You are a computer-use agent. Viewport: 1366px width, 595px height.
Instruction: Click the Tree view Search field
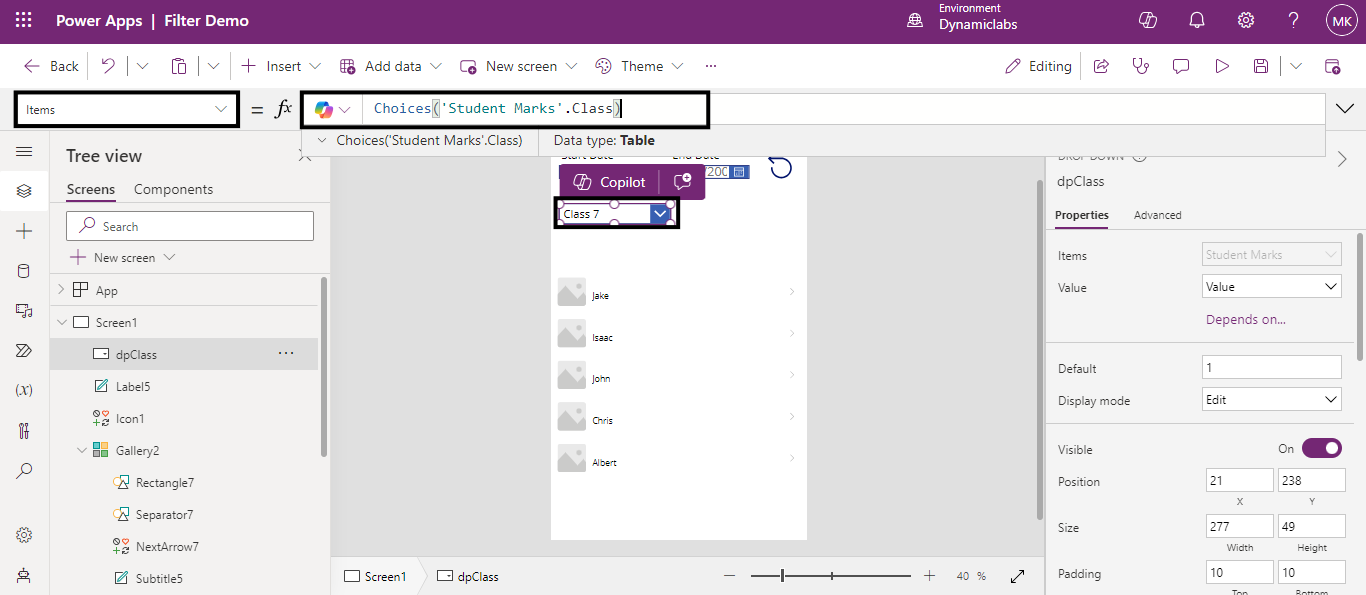190,226
